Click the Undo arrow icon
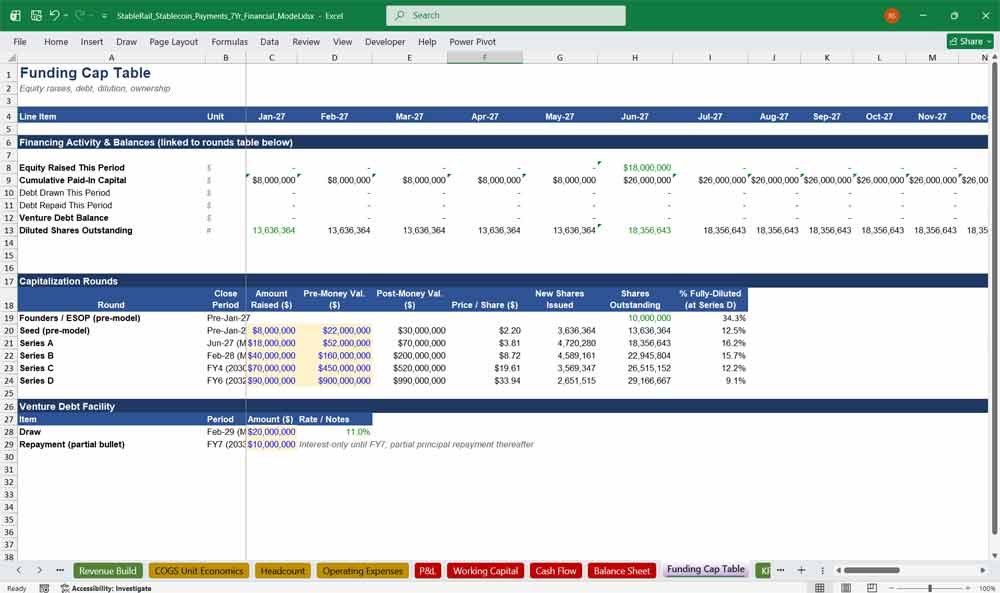Image resolution: width=1000 pixels, height=593 pixels. (x=55, y=15)
